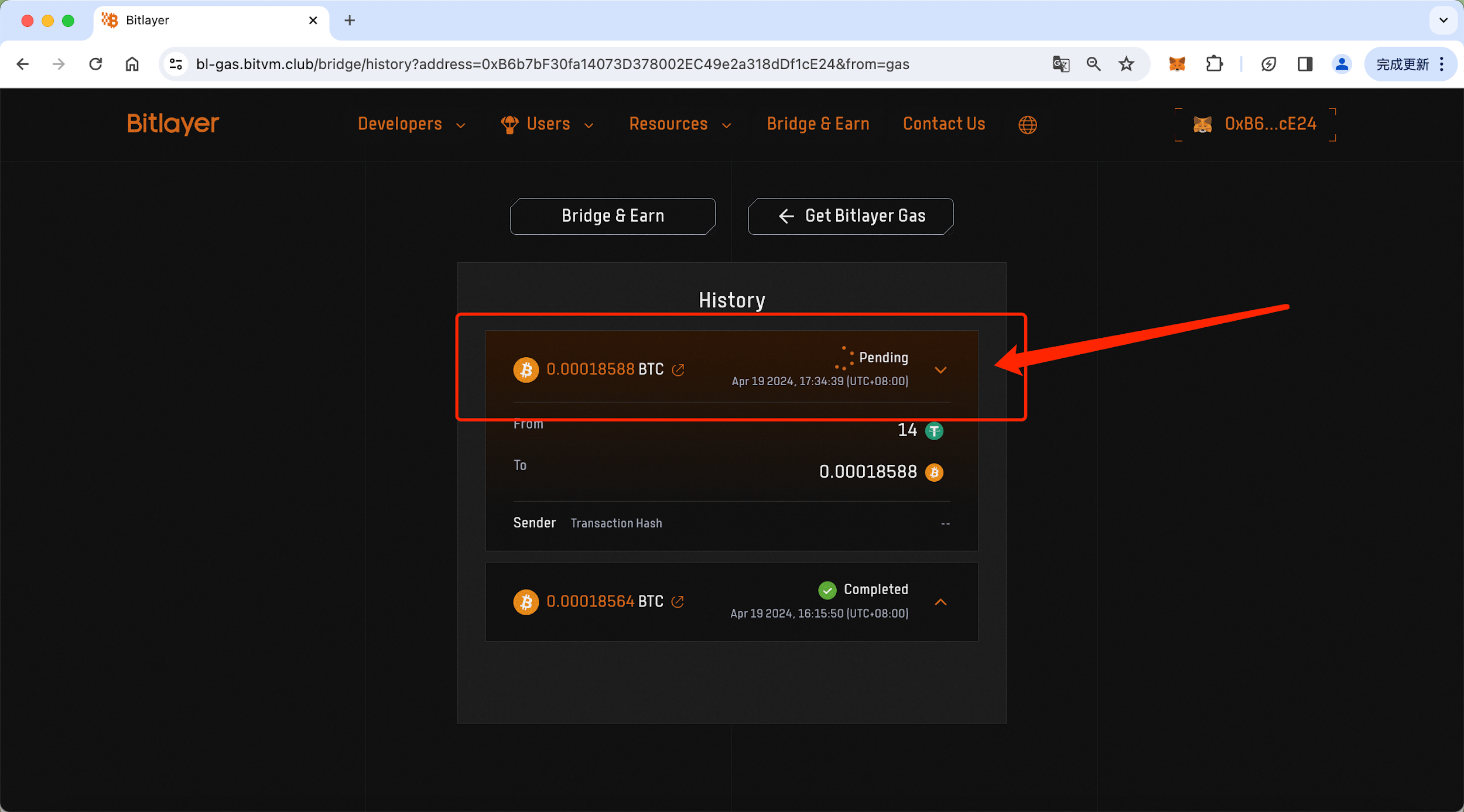
Task: Click the Bridge & Earn outlined button
Action: [x=613, y=216]
